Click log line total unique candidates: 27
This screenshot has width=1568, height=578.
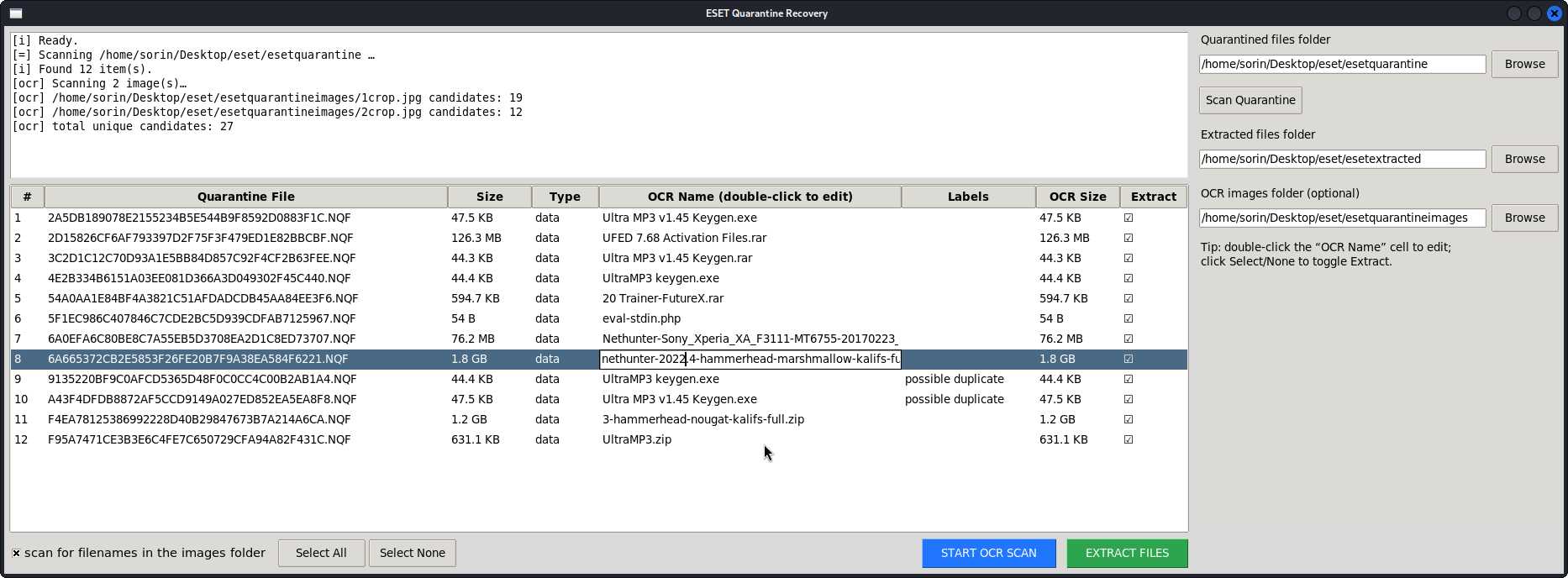[x=123, y=126]
